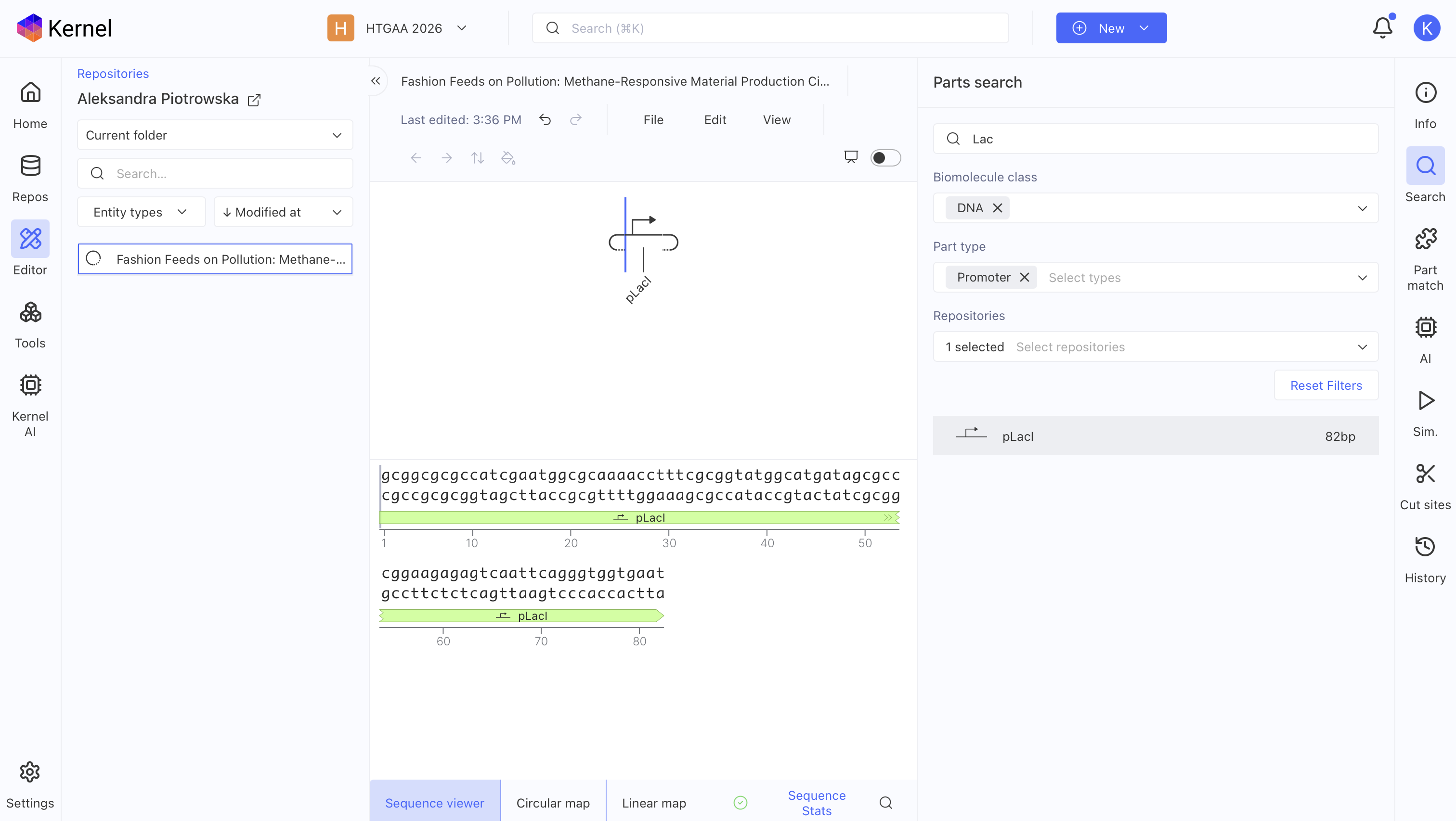Switch to the Circular map tab

coord(553,802)
